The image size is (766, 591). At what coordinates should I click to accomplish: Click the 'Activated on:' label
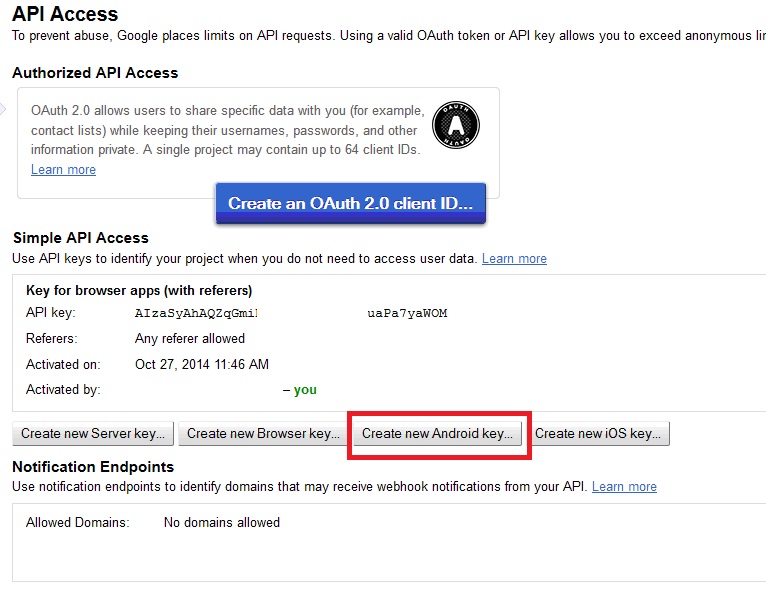63,364
